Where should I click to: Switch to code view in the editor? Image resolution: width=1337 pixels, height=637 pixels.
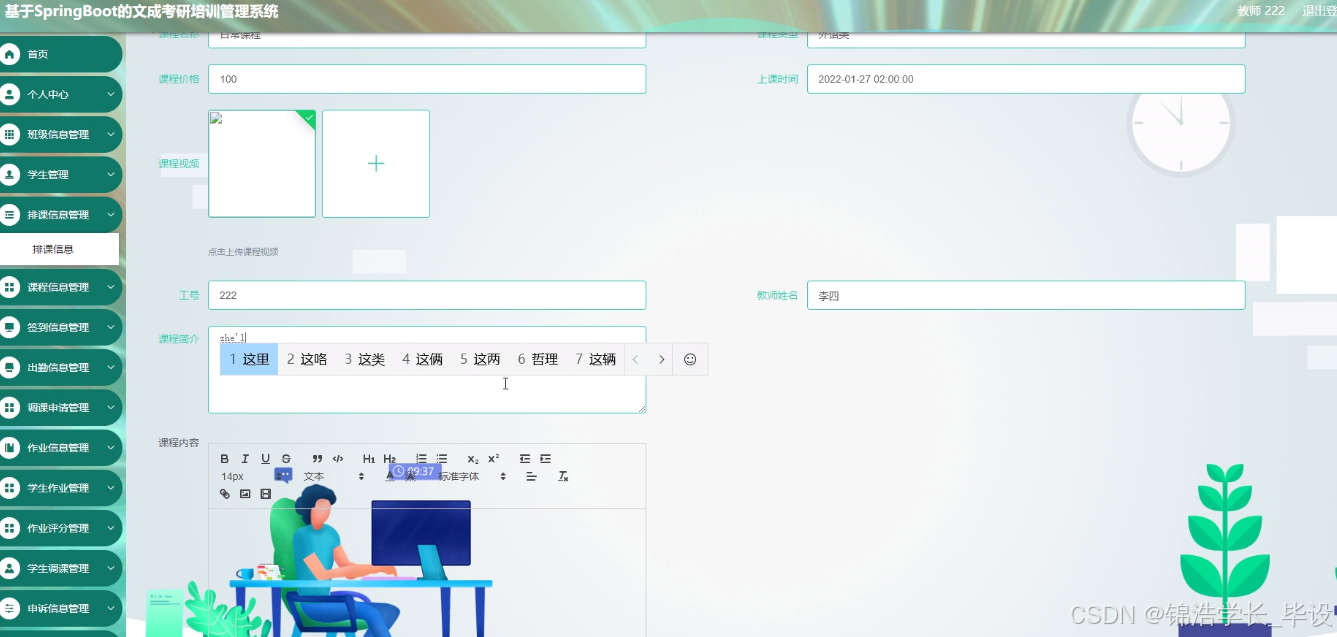point(338,459)
